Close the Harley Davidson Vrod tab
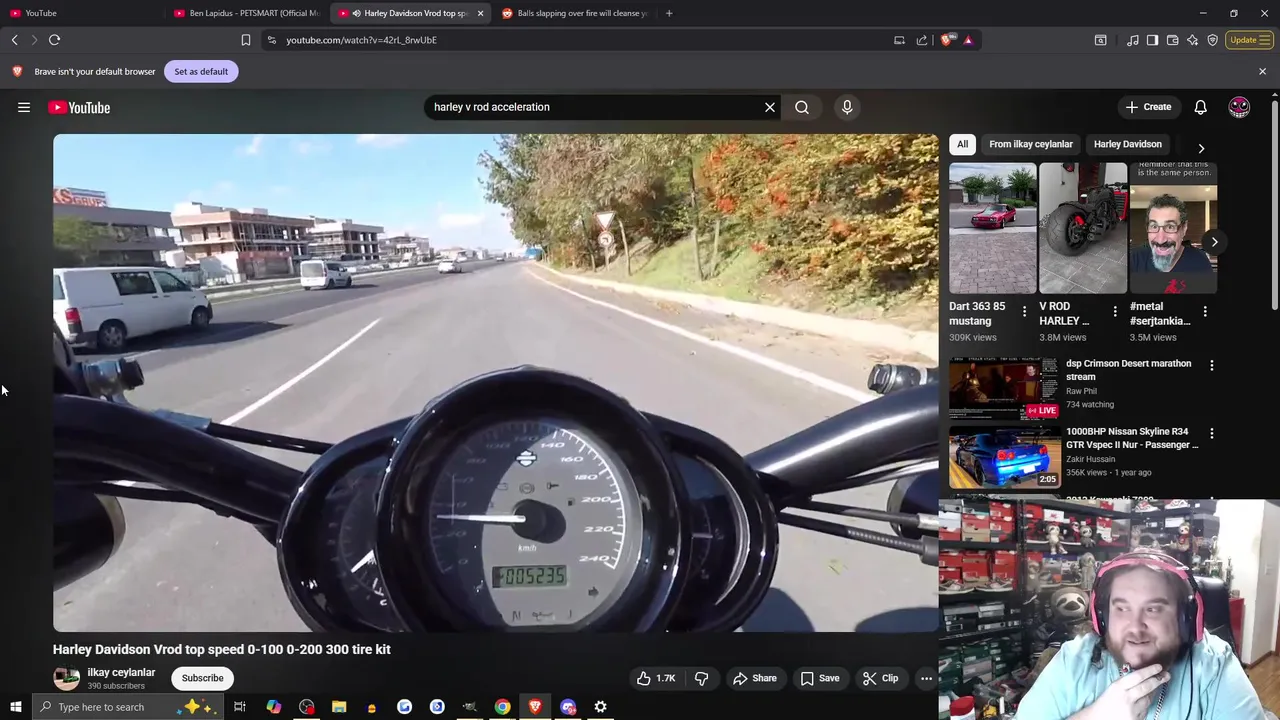This screenshot has width=1280, height=720. [x=480, y=13]
